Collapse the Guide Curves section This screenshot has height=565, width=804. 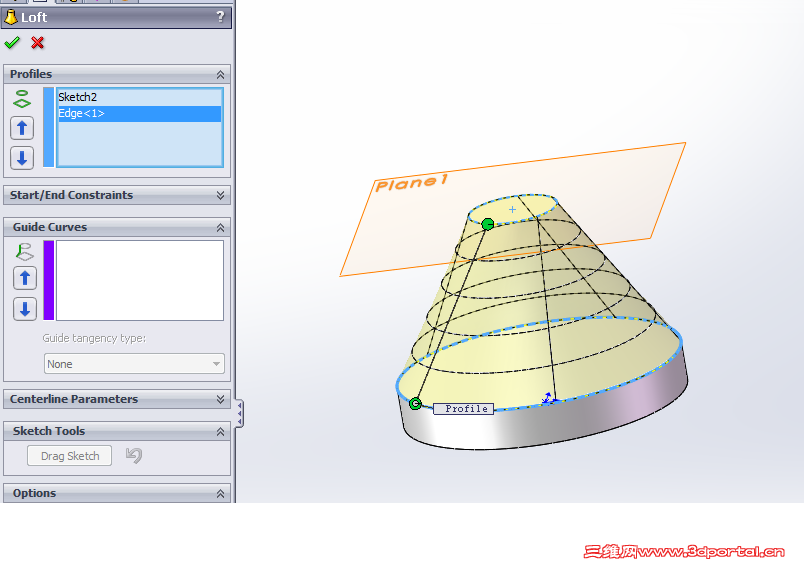(x=220, y=227)
